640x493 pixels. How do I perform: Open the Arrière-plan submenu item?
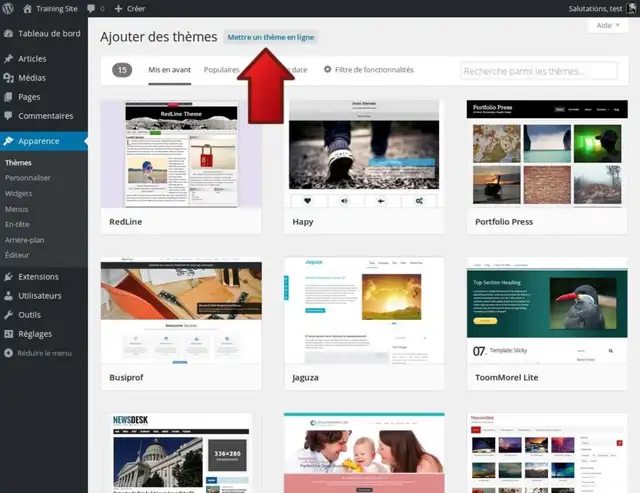point(24,240)
